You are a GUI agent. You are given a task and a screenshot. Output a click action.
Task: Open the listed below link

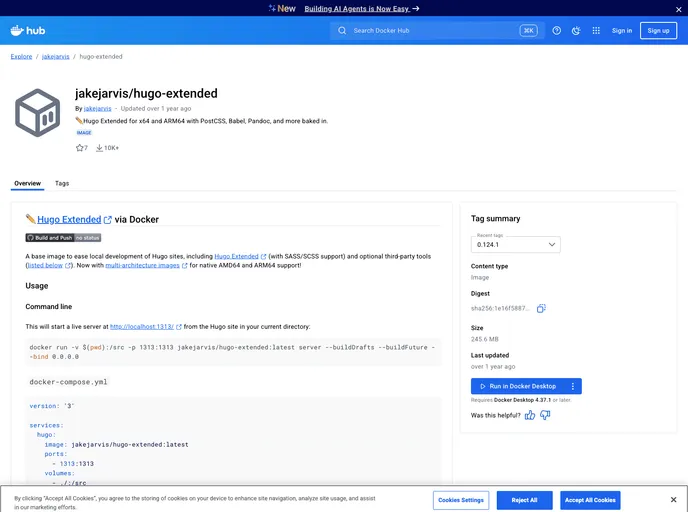click(x=45, y=265)
